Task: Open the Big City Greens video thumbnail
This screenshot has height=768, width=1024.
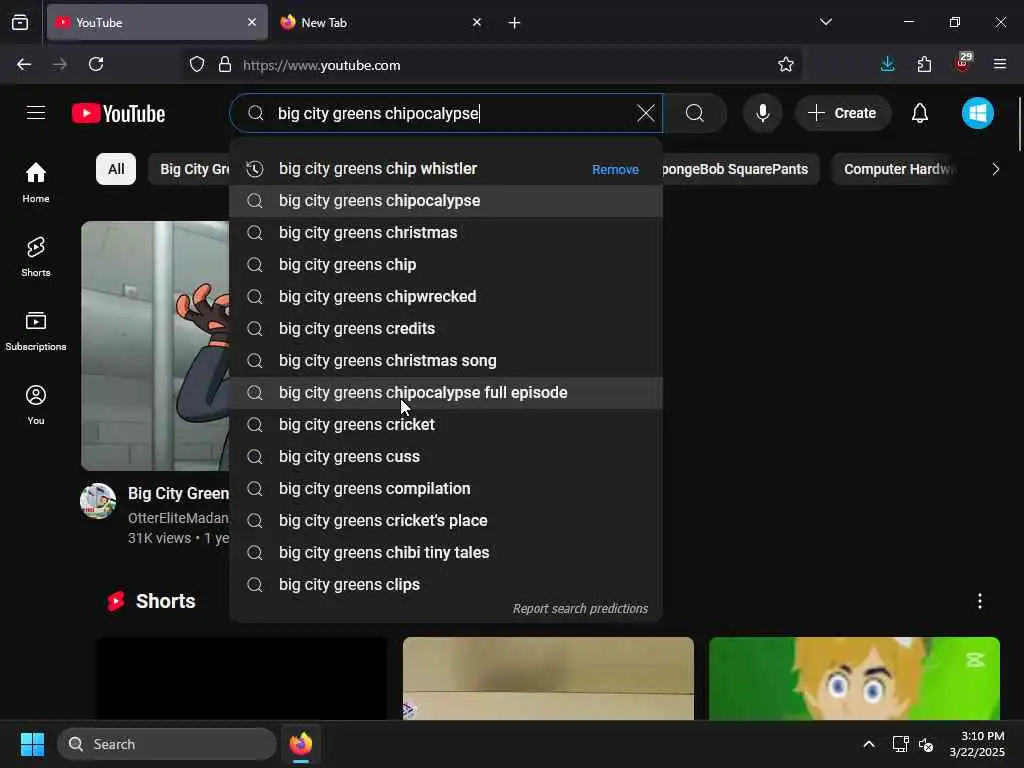Action: coord(155,345)
